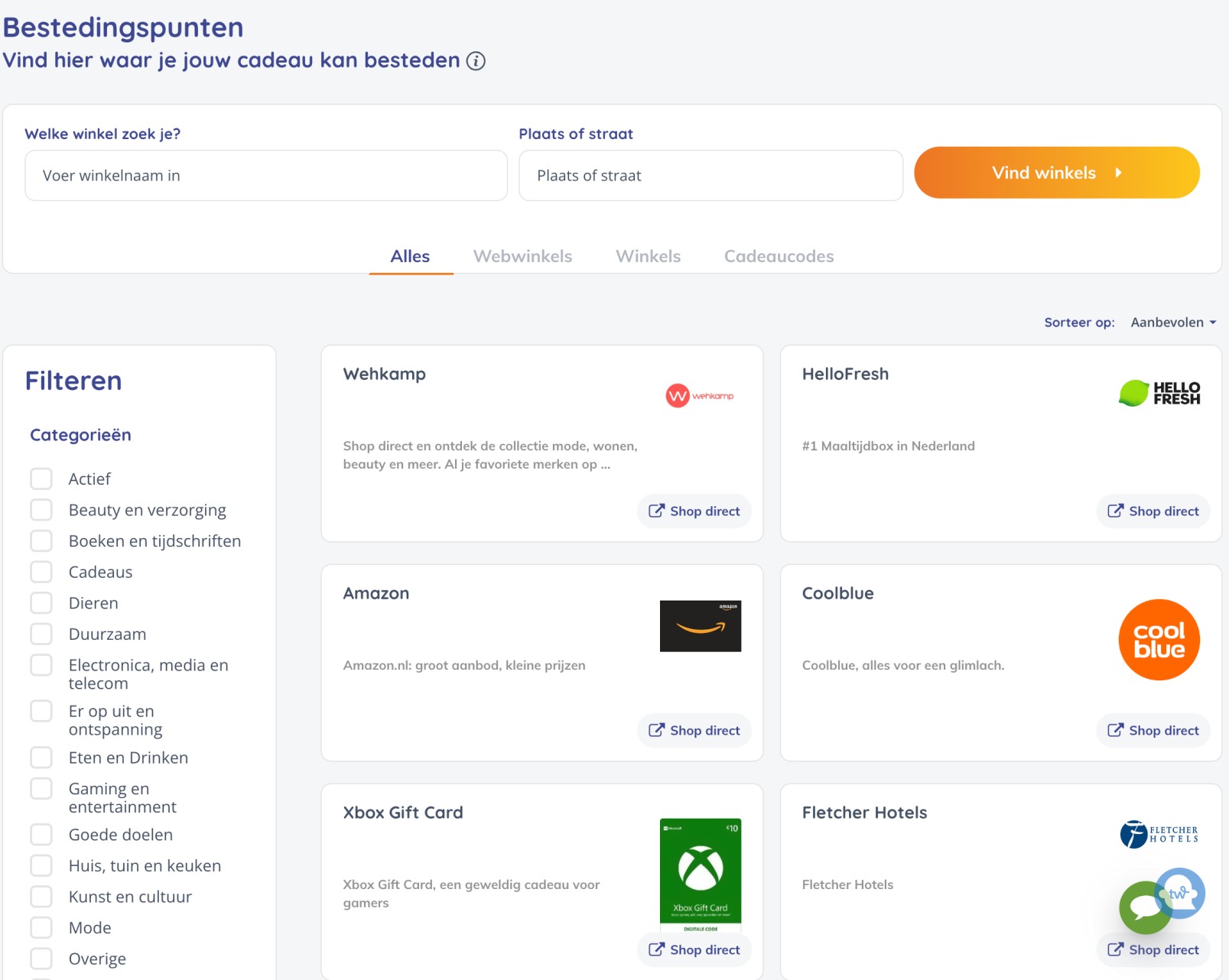Click Shop direct for Fletcher Hotels

pyautogui.click(x=1153, y=950)
